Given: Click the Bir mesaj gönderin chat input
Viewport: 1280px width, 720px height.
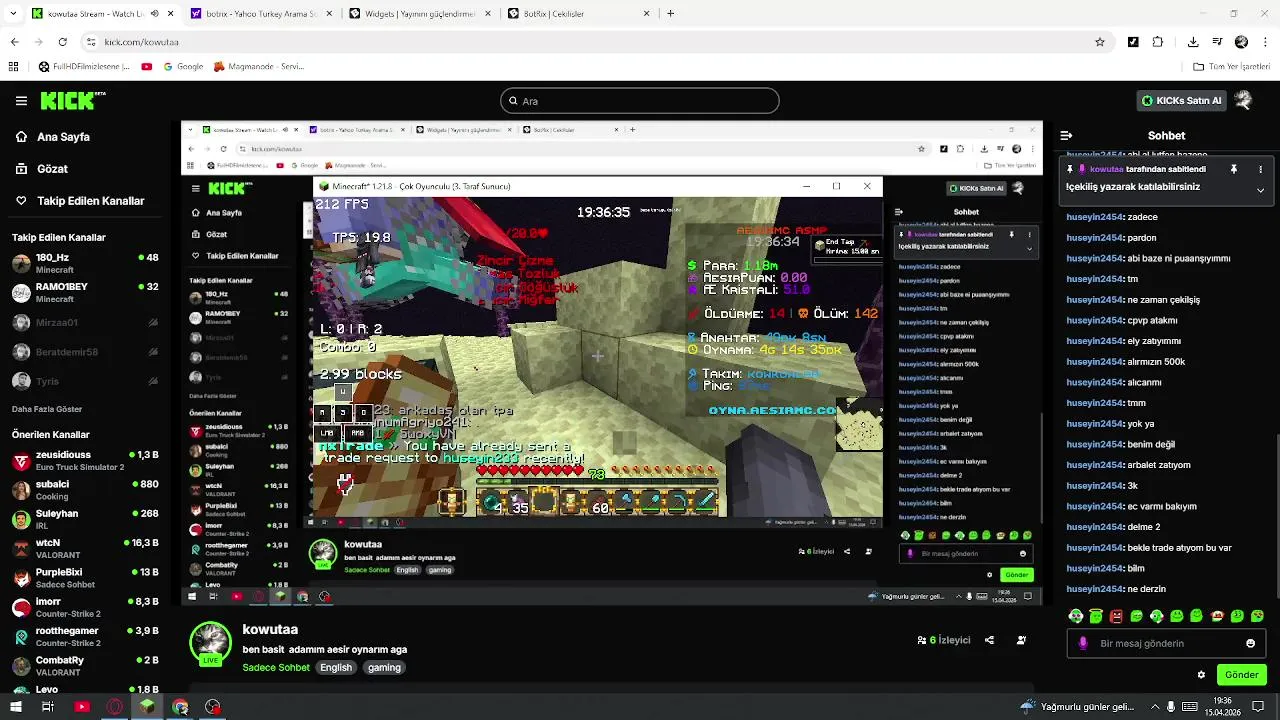Looking at the screenshot, I should point(1165,644).
